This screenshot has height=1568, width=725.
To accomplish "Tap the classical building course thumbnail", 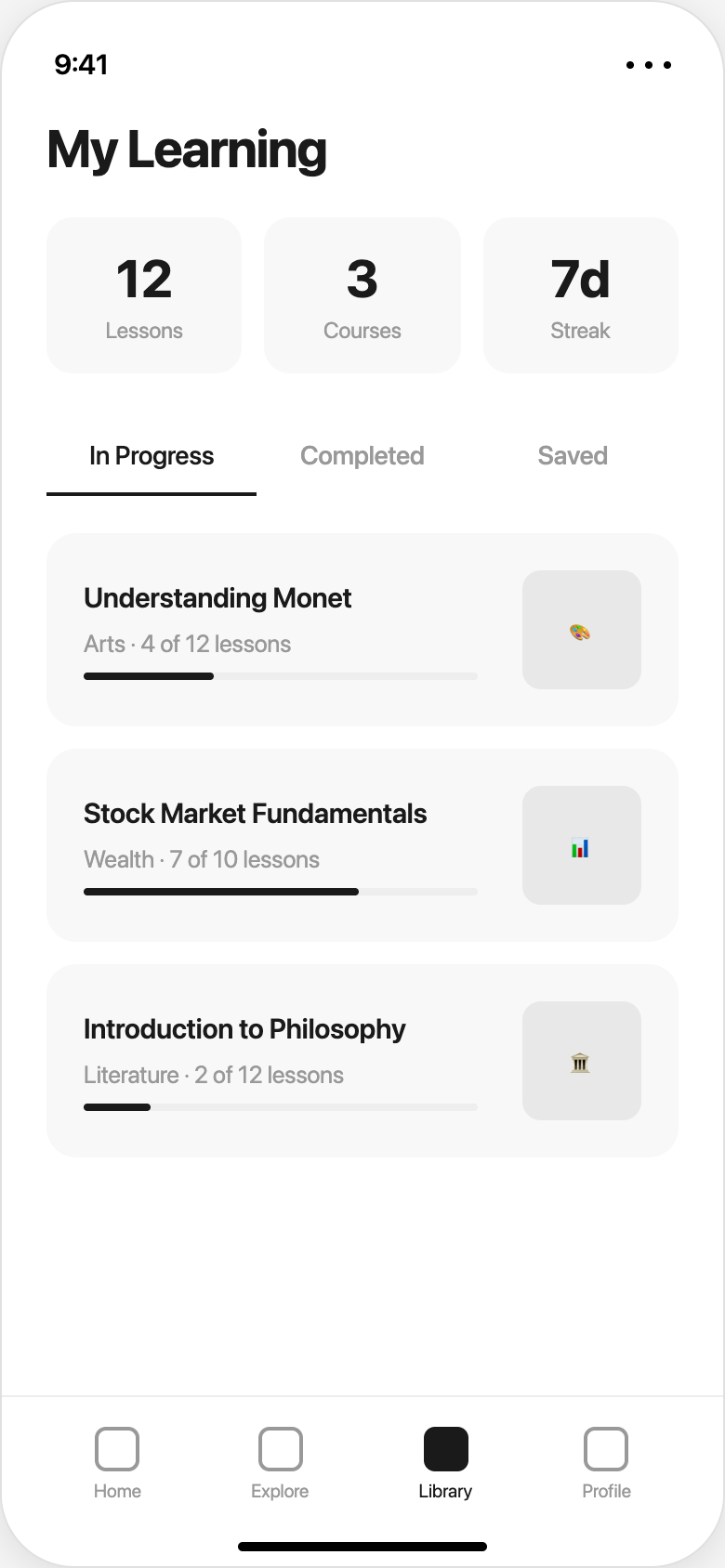I will [x=581, y=1061].
